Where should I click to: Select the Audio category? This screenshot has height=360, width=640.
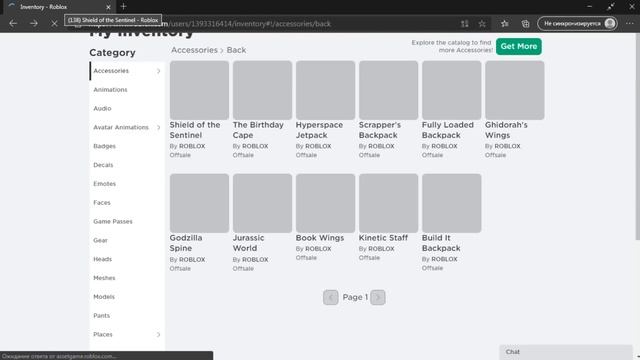(x=102, y=109)
